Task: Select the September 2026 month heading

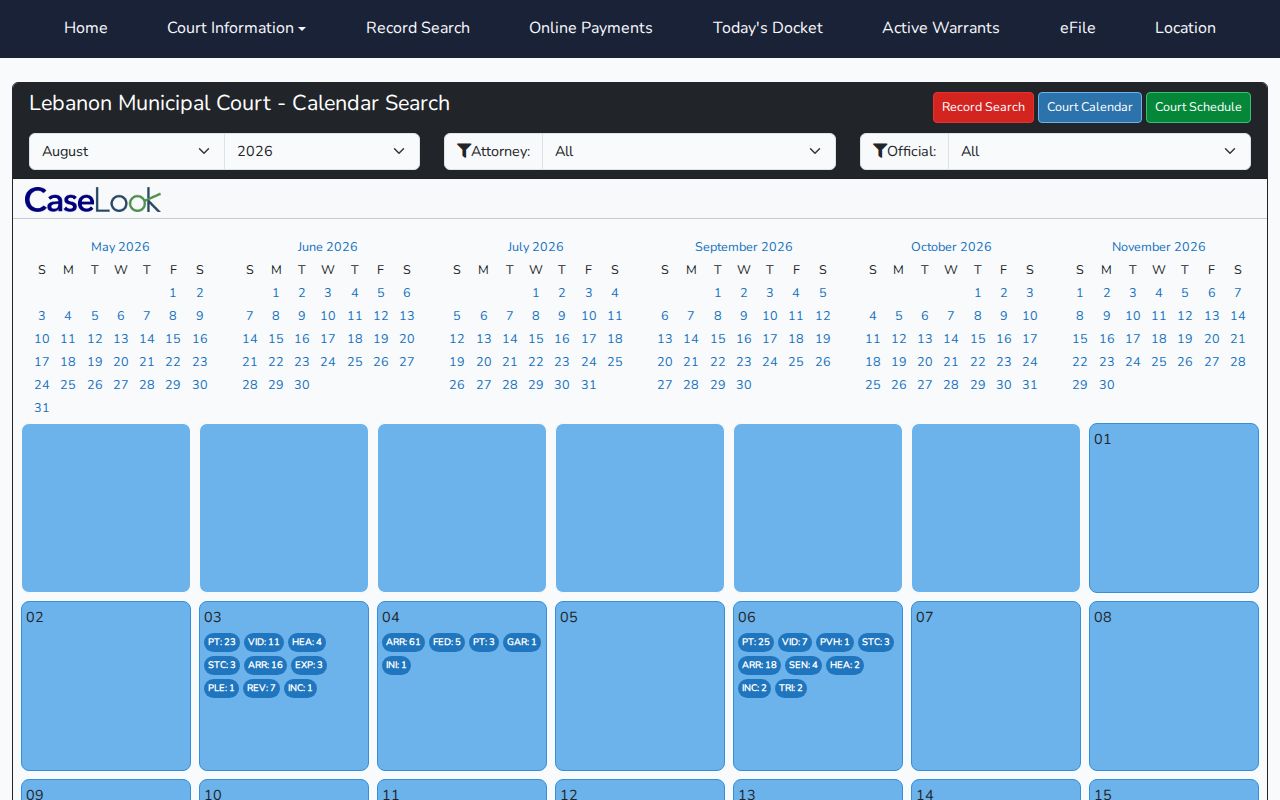Action: pos(744,247)
